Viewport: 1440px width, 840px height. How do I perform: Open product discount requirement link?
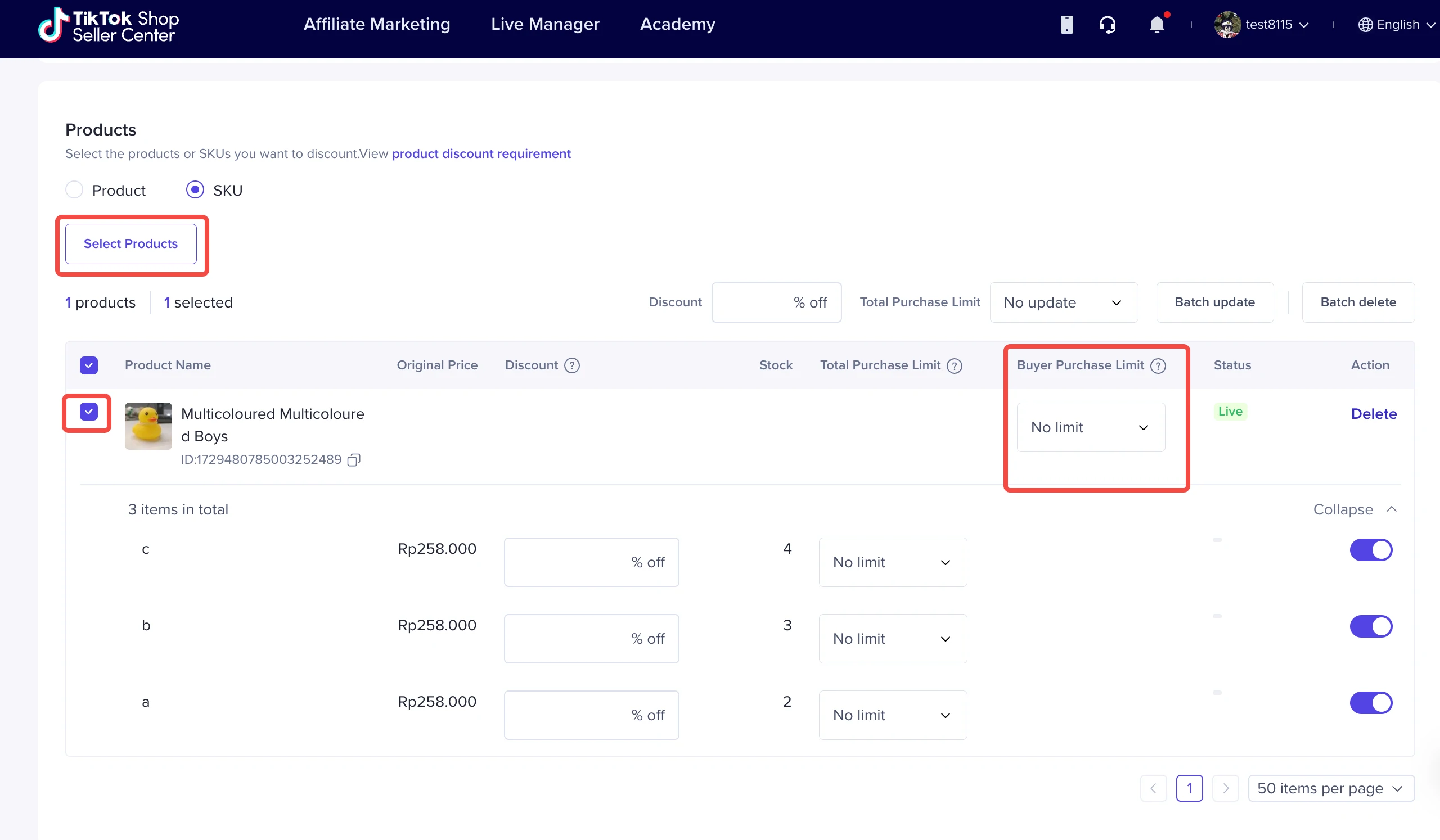pos(481,153)
